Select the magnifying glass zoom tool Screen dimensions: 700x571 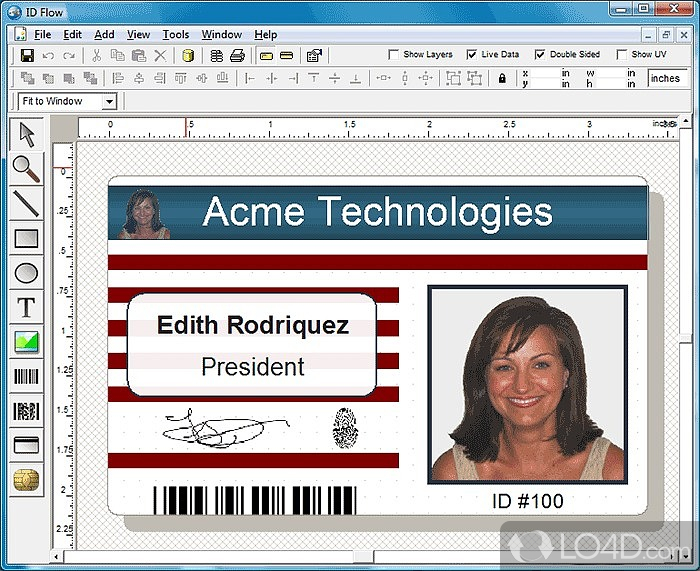(x=26, y=169)
